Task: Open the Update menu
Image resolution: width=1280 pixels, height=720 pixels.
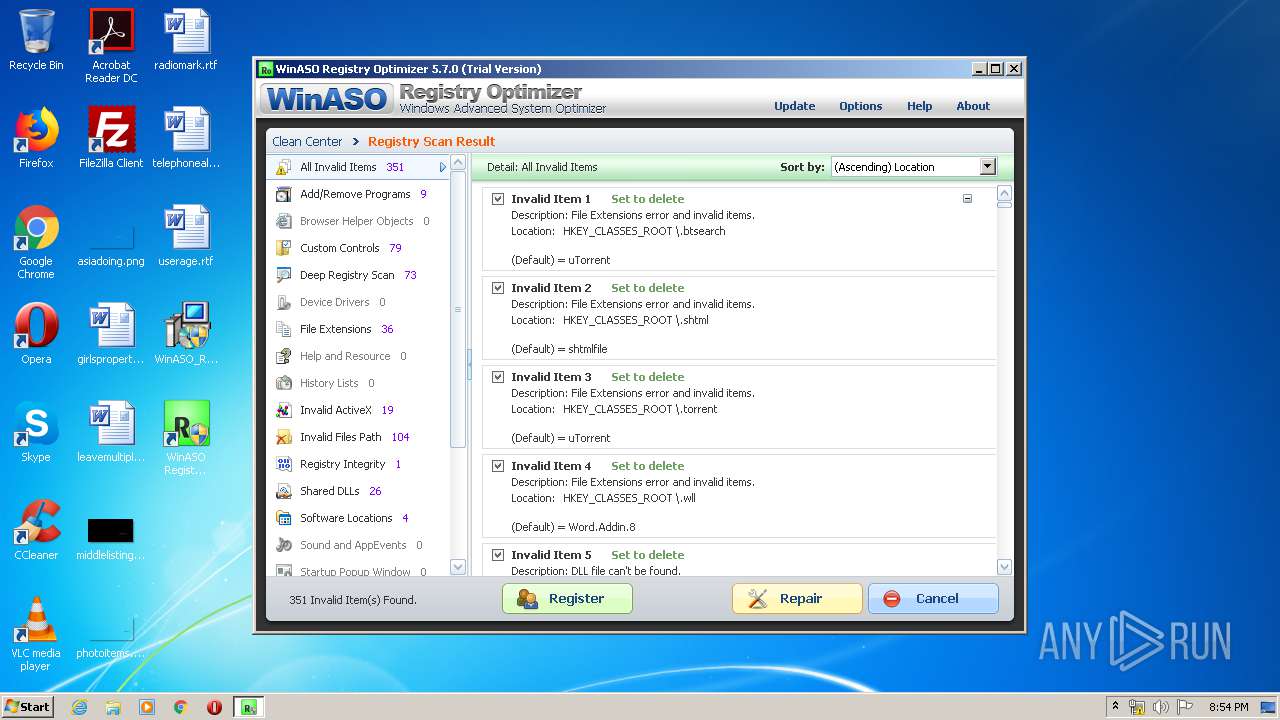Action: (794, 106)
